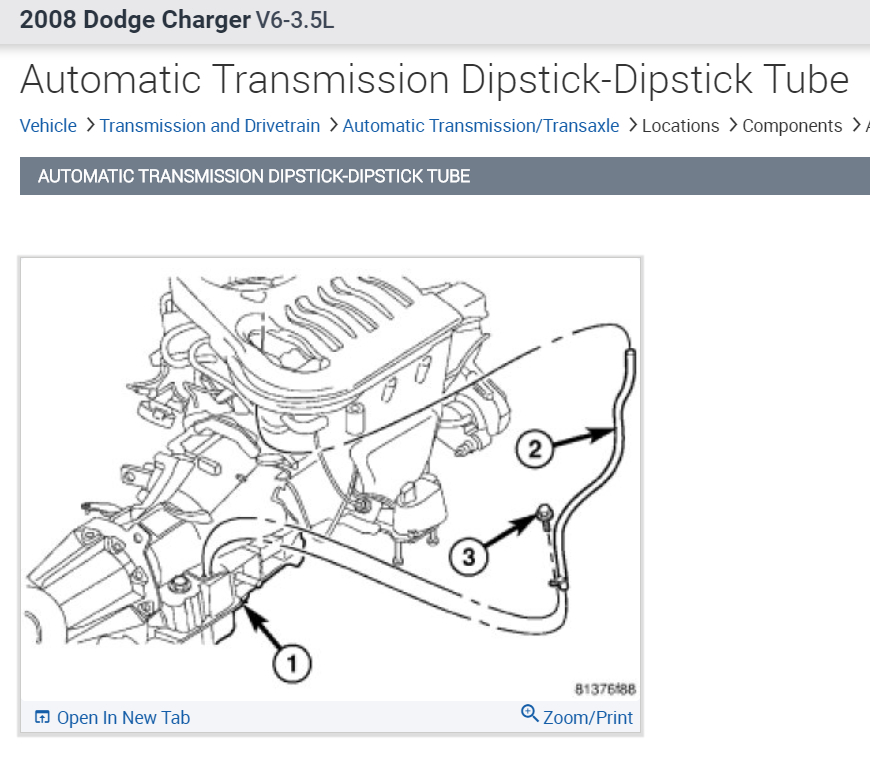The image size is (870, 769).
Task: Click the bolt pointed to by callout 3
Action: (545, 513)
